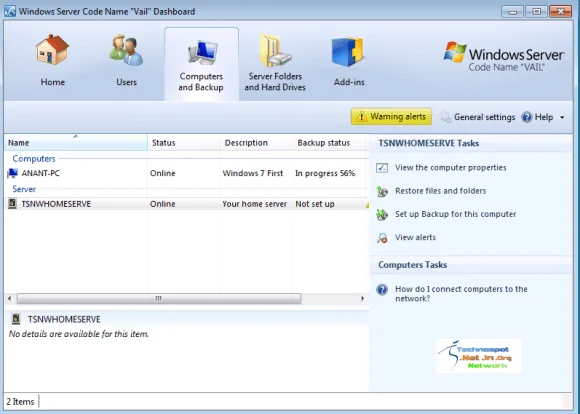Click the horizontal scrollbar thumb
The width and height of the screenshot is (580, 414).
pos(159,299)
